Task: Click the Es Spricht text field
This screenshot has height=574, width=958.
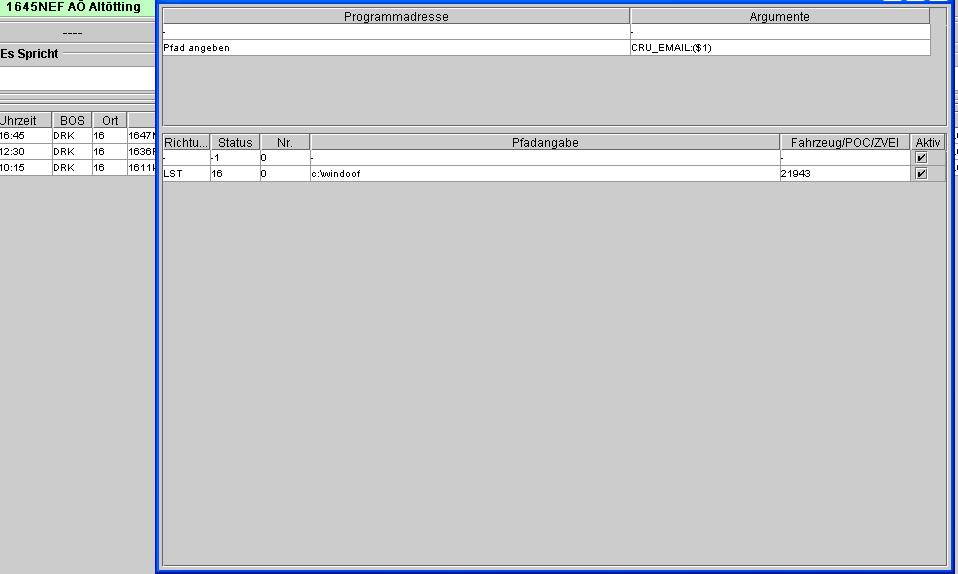Action: click(x=77, y=78)
